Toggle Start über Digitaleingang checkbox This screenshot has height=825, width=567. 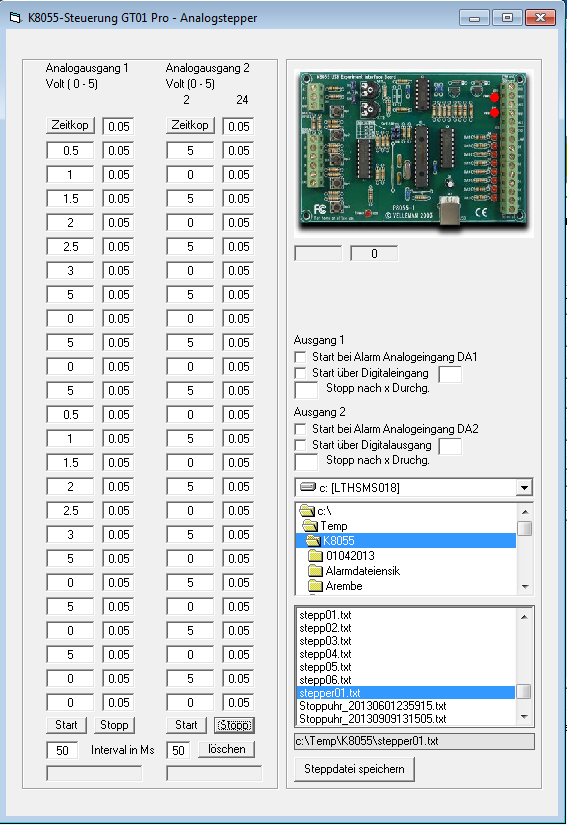tap(300, 373)
